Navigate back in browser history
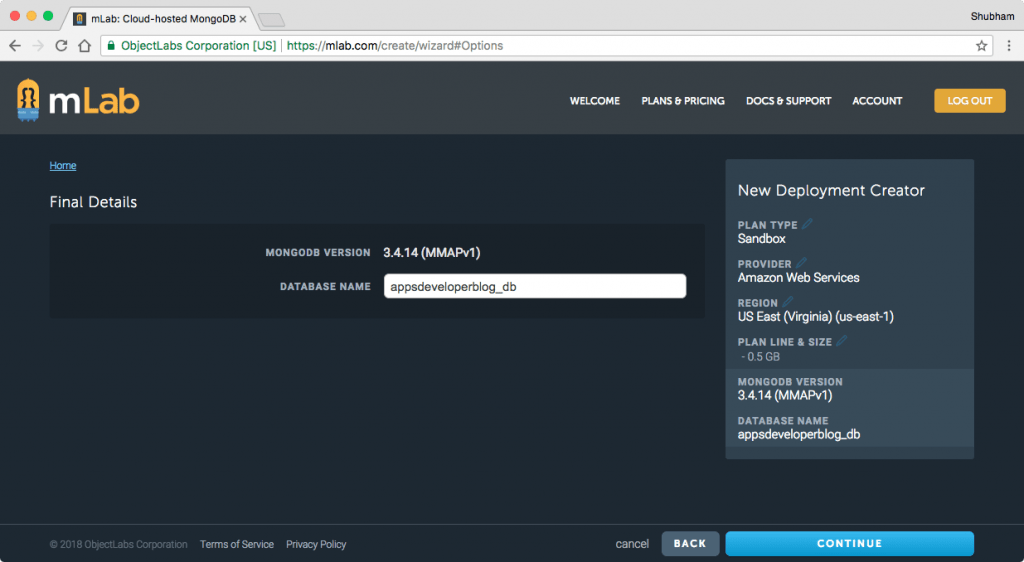 [15, 45]
